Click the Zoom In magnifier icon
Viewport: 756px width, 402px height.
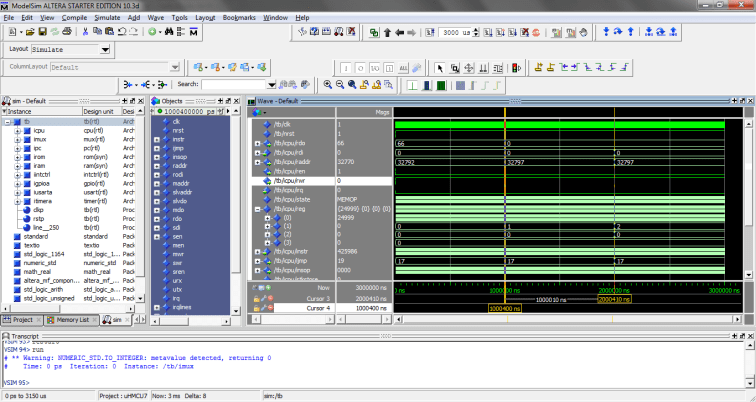pos(327,85)
